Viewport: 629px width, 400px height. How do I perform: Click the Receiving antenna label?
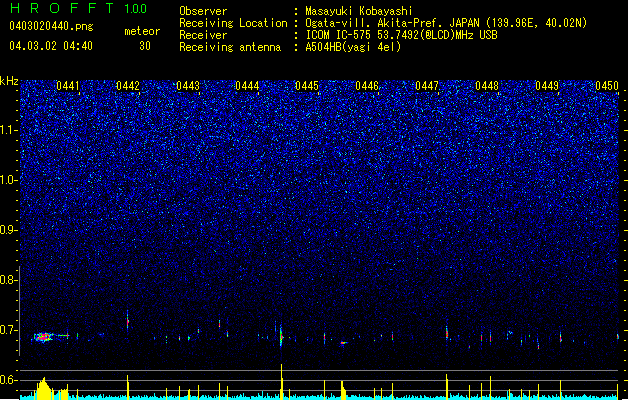[230, 47]
